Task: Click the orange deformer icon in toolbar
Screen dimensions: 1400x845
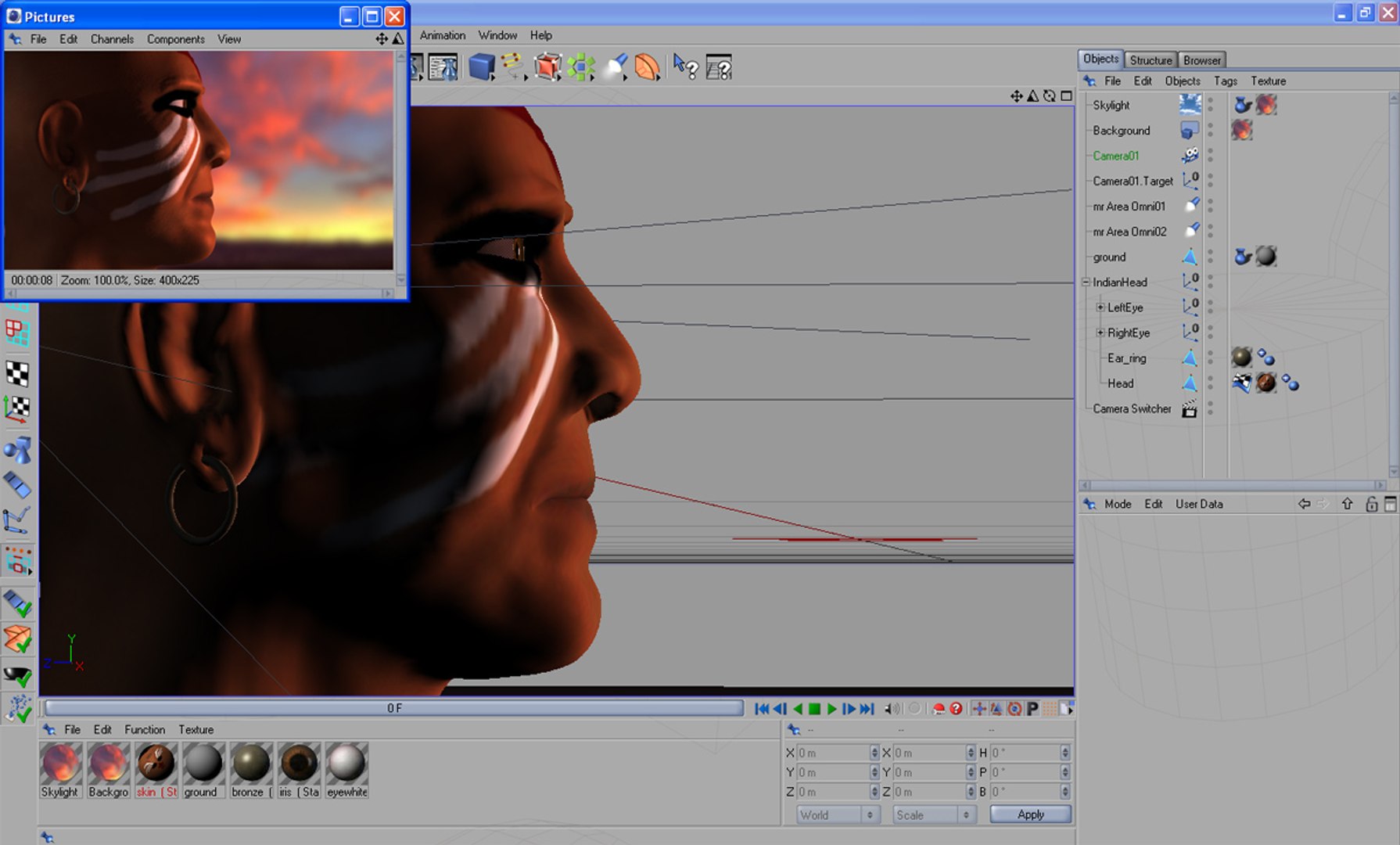Action: click(x=647, y=67)
